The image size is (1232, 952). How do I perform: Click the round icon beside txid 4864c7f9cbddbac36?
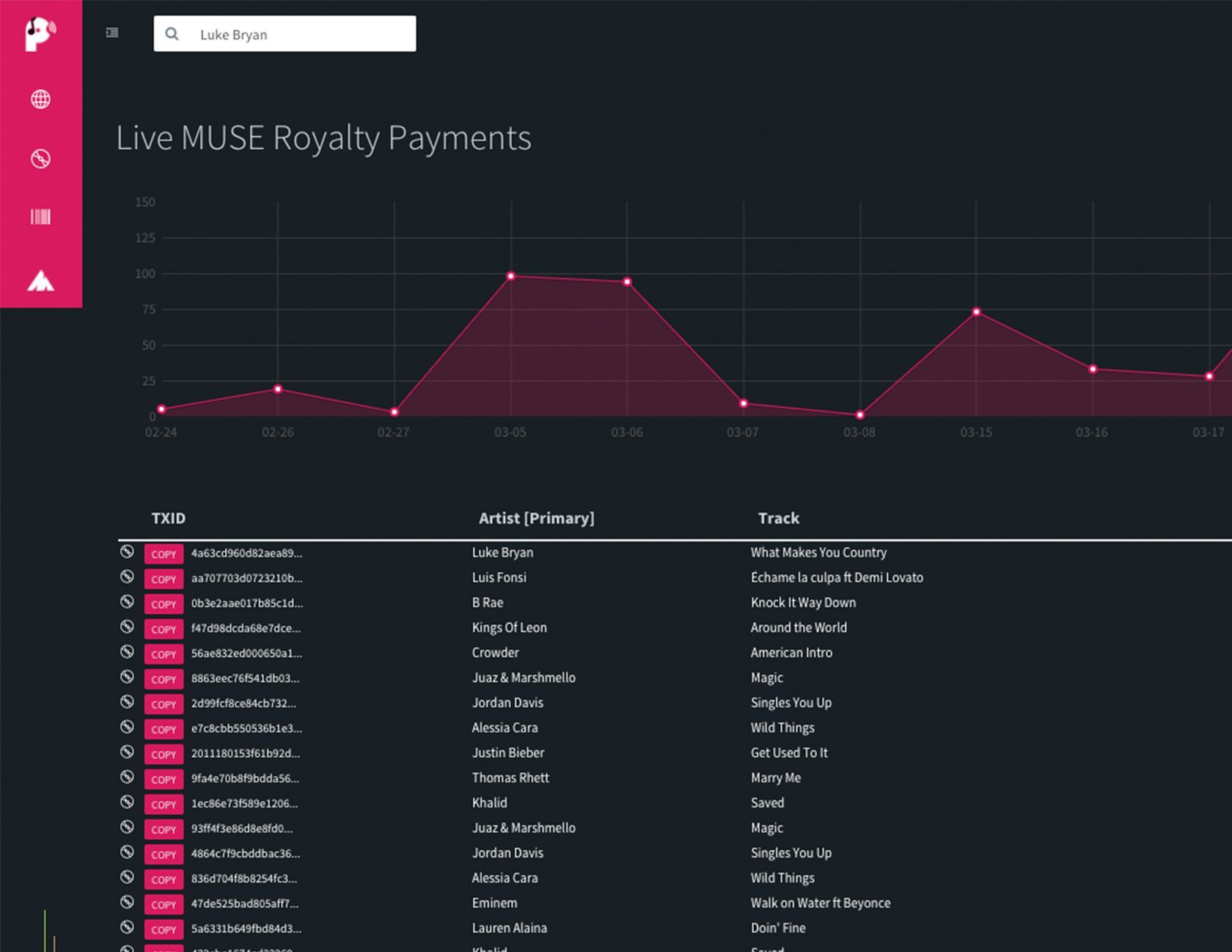127,852
